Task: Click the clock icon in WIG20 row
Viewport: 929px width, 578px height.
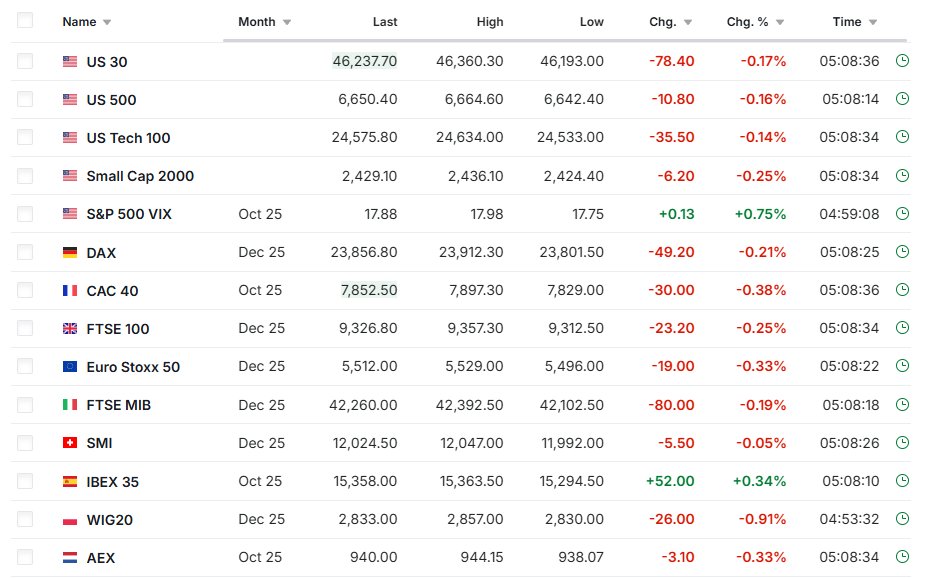Action: click(x=902, y=519)
